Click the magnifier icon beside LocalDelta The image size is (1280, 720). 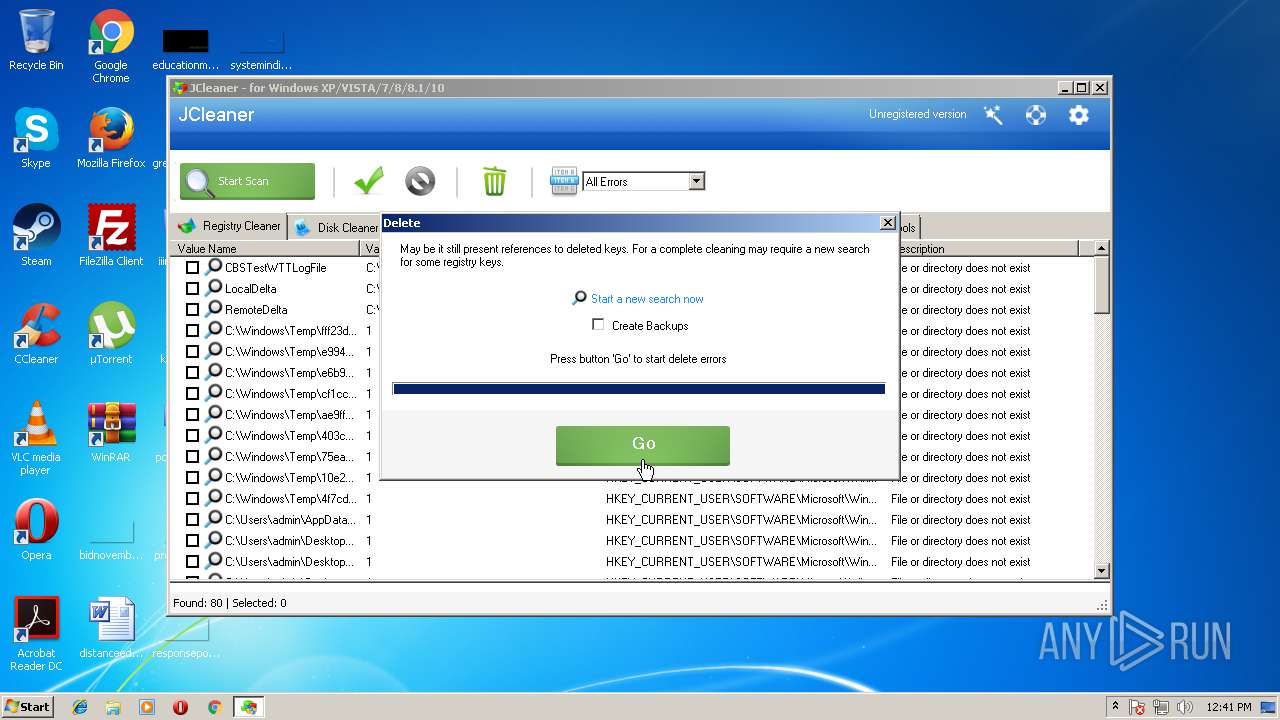pyautogui.click(x=213, y=288)
